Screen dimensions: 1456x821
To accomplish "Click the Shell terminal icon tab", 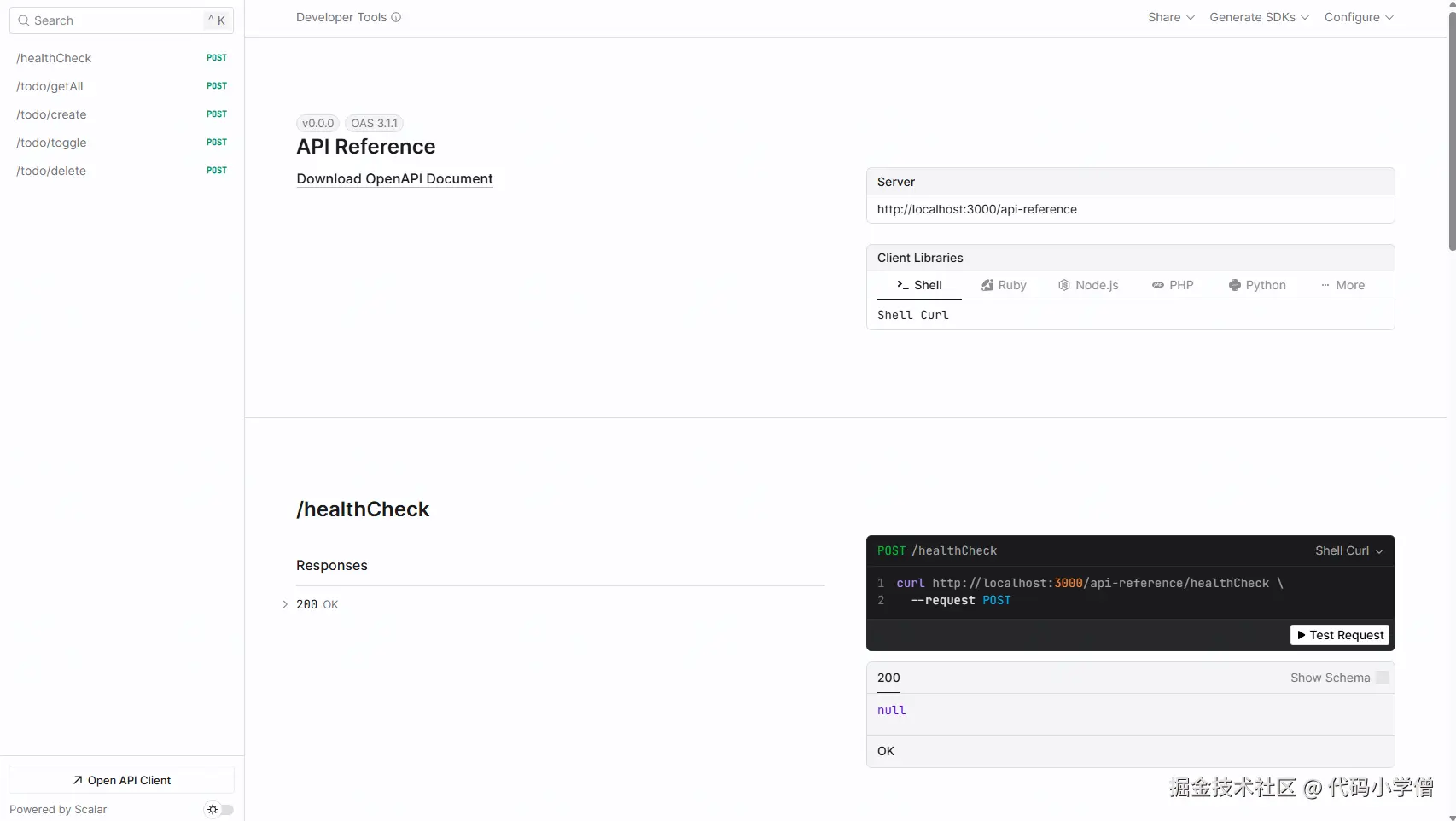I will pos(903,285).
